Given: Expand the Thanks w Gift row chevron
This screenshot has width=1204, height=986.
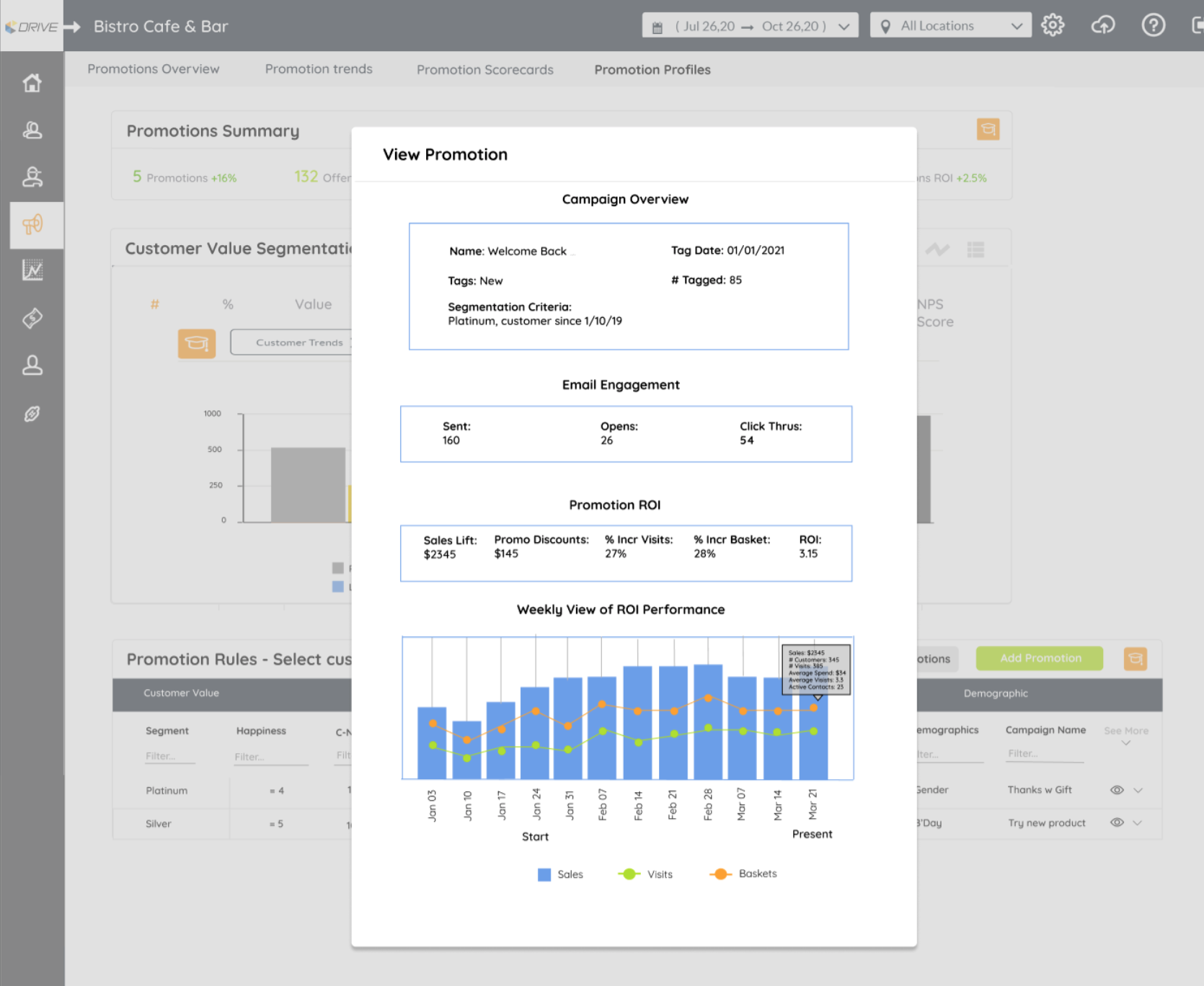Looking at the screenshot, I should (x=1138, y=790).
